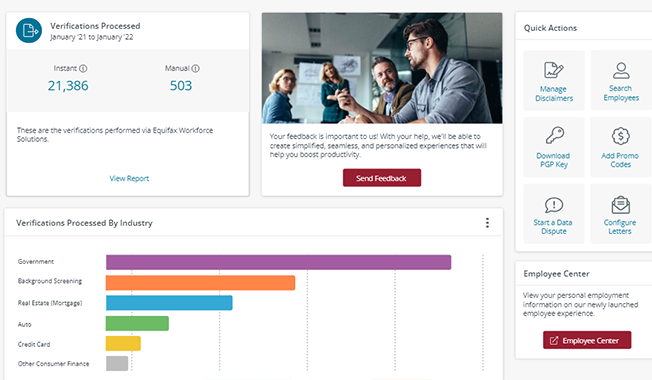Click the yellow Credit Card bar

pos(123,343)
